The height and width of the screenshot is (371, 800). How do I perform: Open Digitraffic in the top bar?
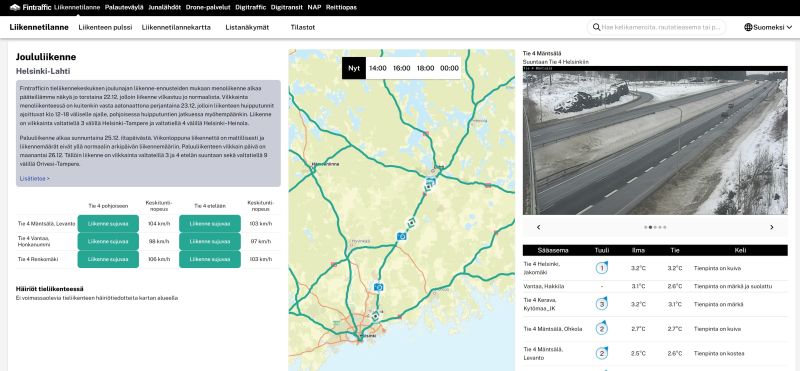(x=250, y=8)
